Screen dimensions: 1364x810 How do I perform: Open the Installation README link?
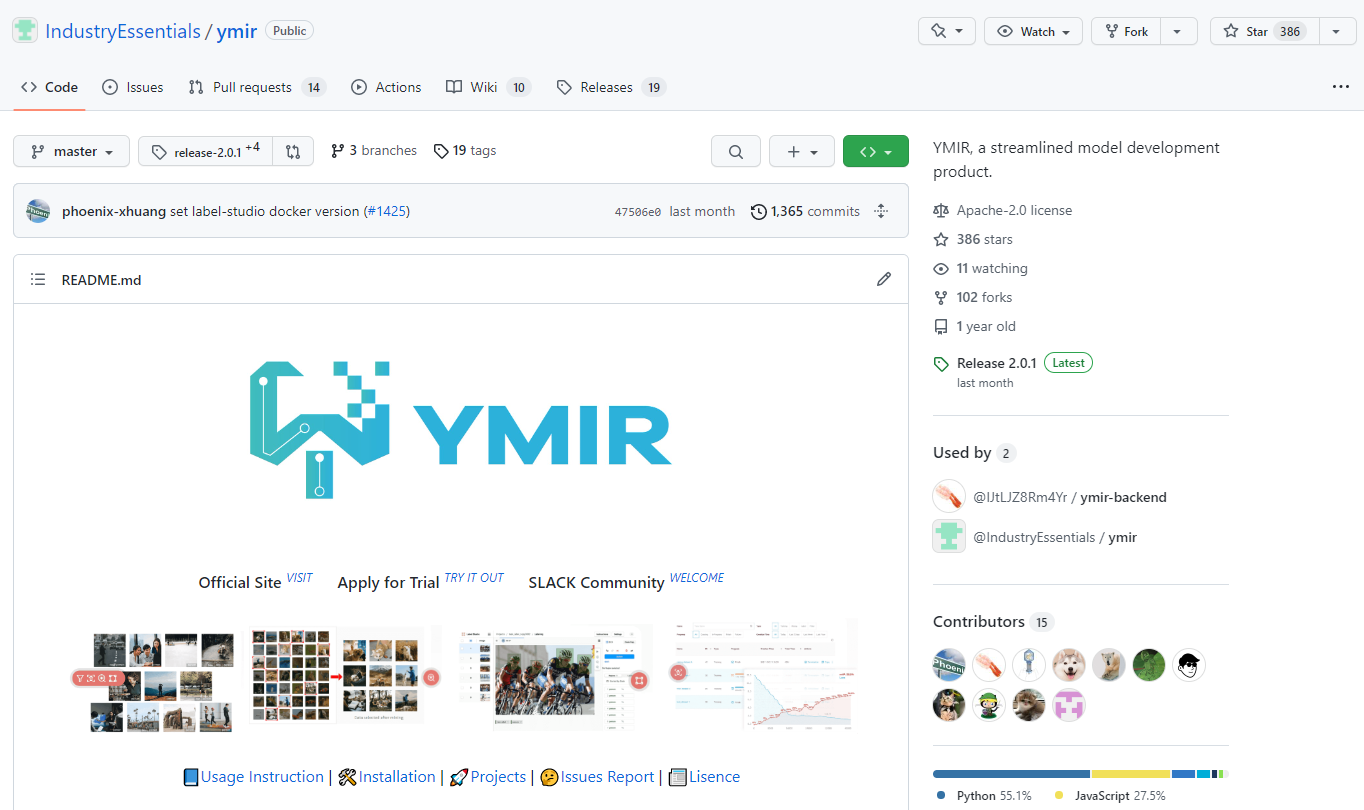pos(397,777)
